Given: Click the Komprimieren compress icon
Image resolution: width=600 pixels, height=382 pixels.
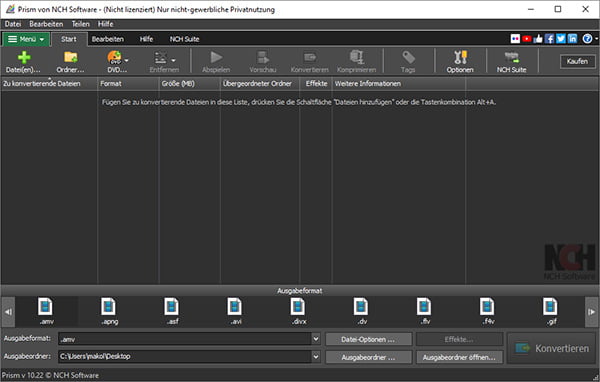Looking at the screenshot, I should [357, 57].
